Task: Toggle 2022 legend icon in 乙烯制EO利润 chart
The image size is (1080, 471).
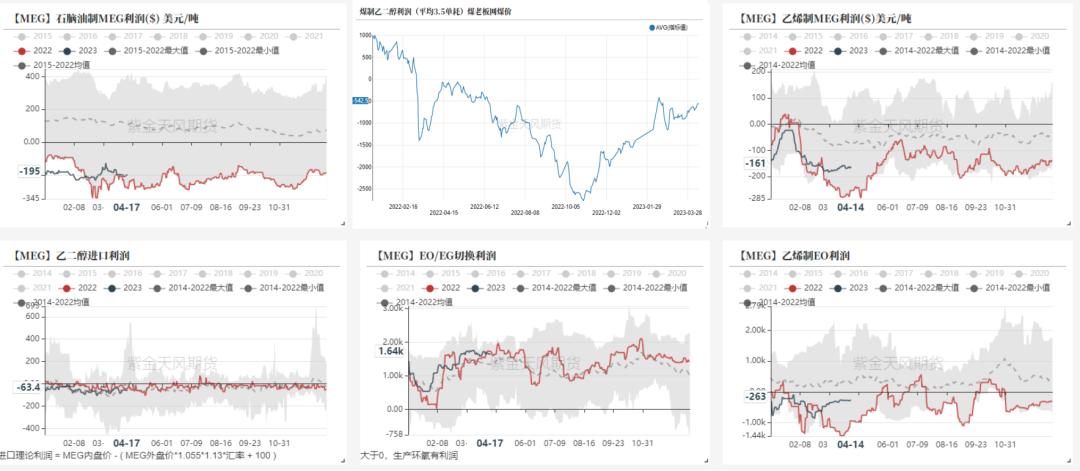Action: point(793,287)
